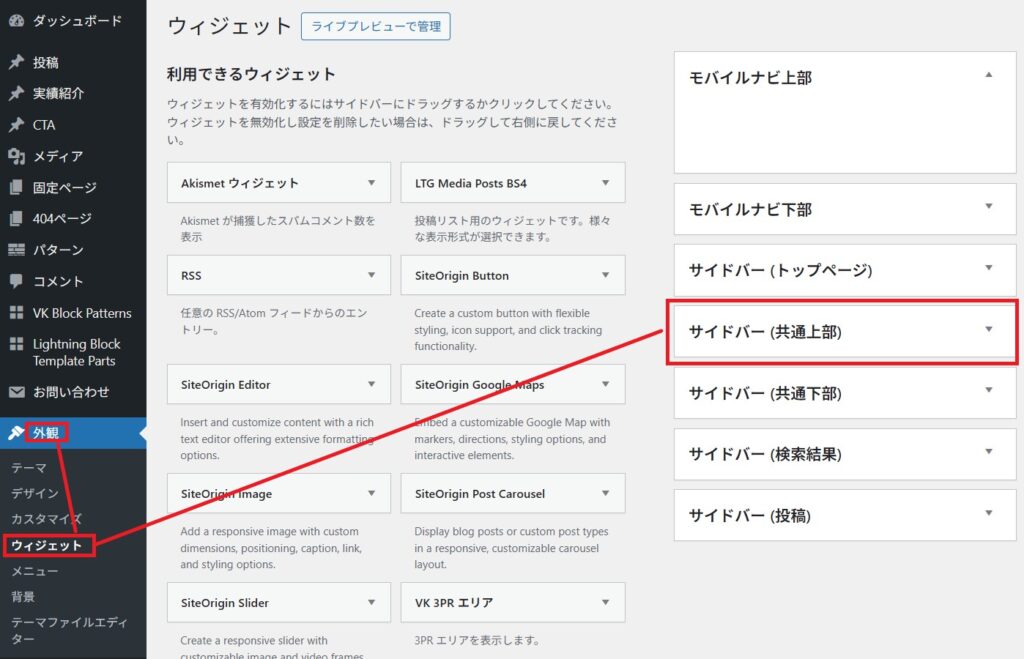Click the ライブプレビューで管理 button
The height and width of the screenshot is (659, 1024).
click(375, 27)
